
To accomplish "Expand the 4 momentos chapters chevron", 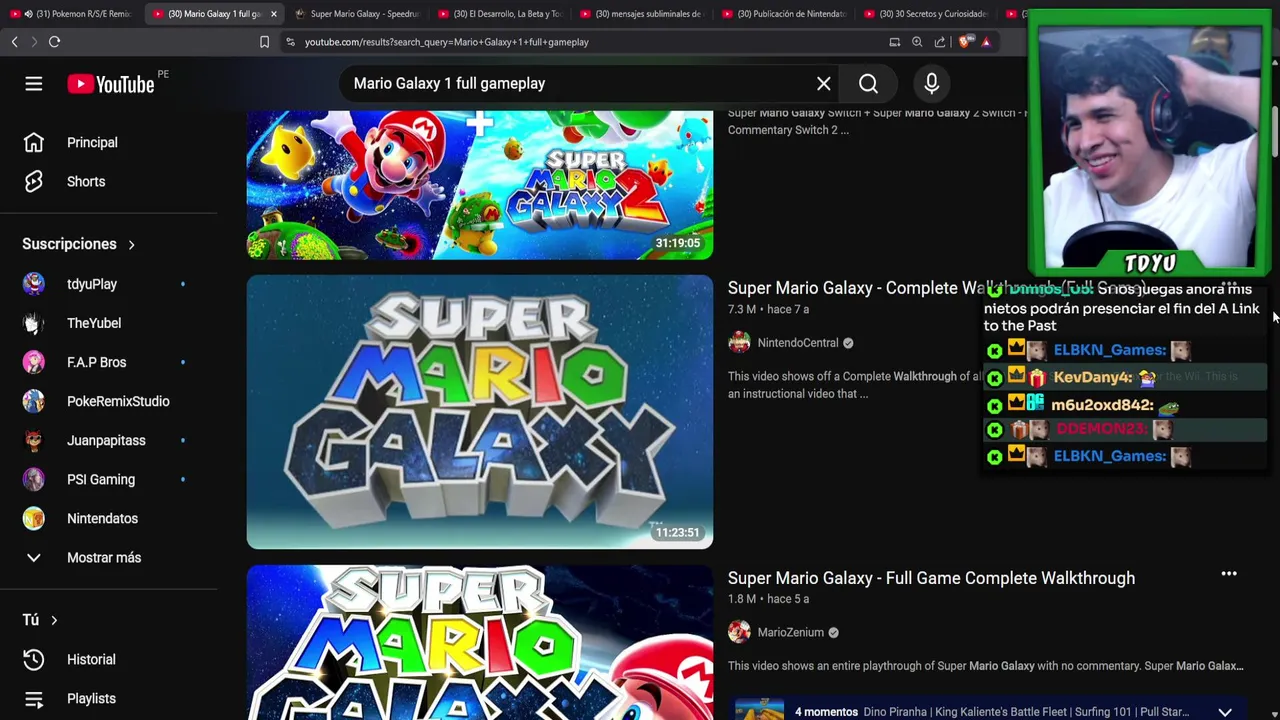I will click(1225, 712).
